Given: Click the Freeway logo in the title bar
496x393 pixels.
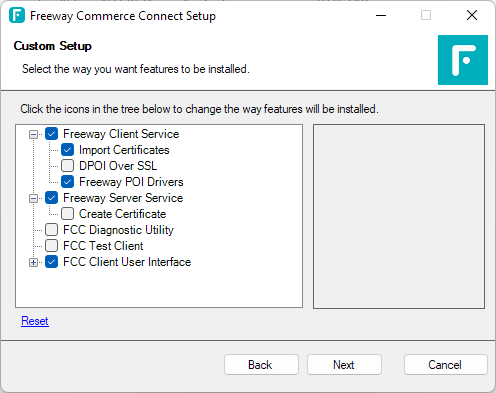Looking at the screenshot, I should 17,15.
